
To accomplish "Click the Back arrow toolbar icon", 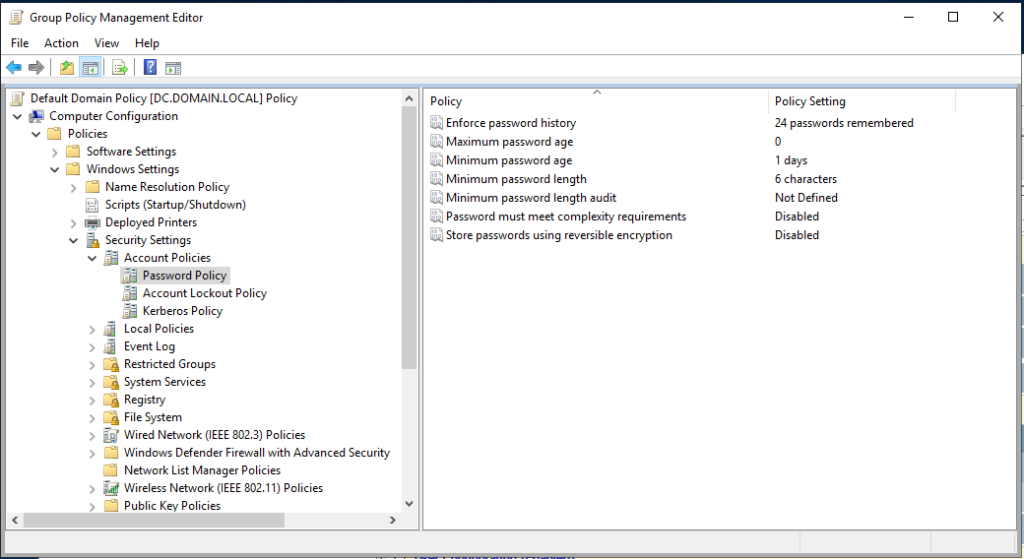I will (x=14, y=67).
